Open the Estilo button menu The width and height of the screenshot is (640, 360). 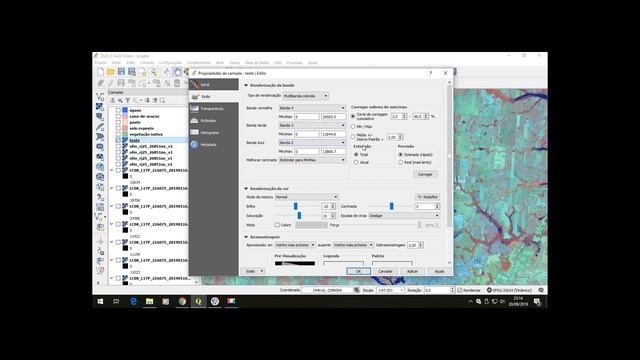(x=253, y=271)
